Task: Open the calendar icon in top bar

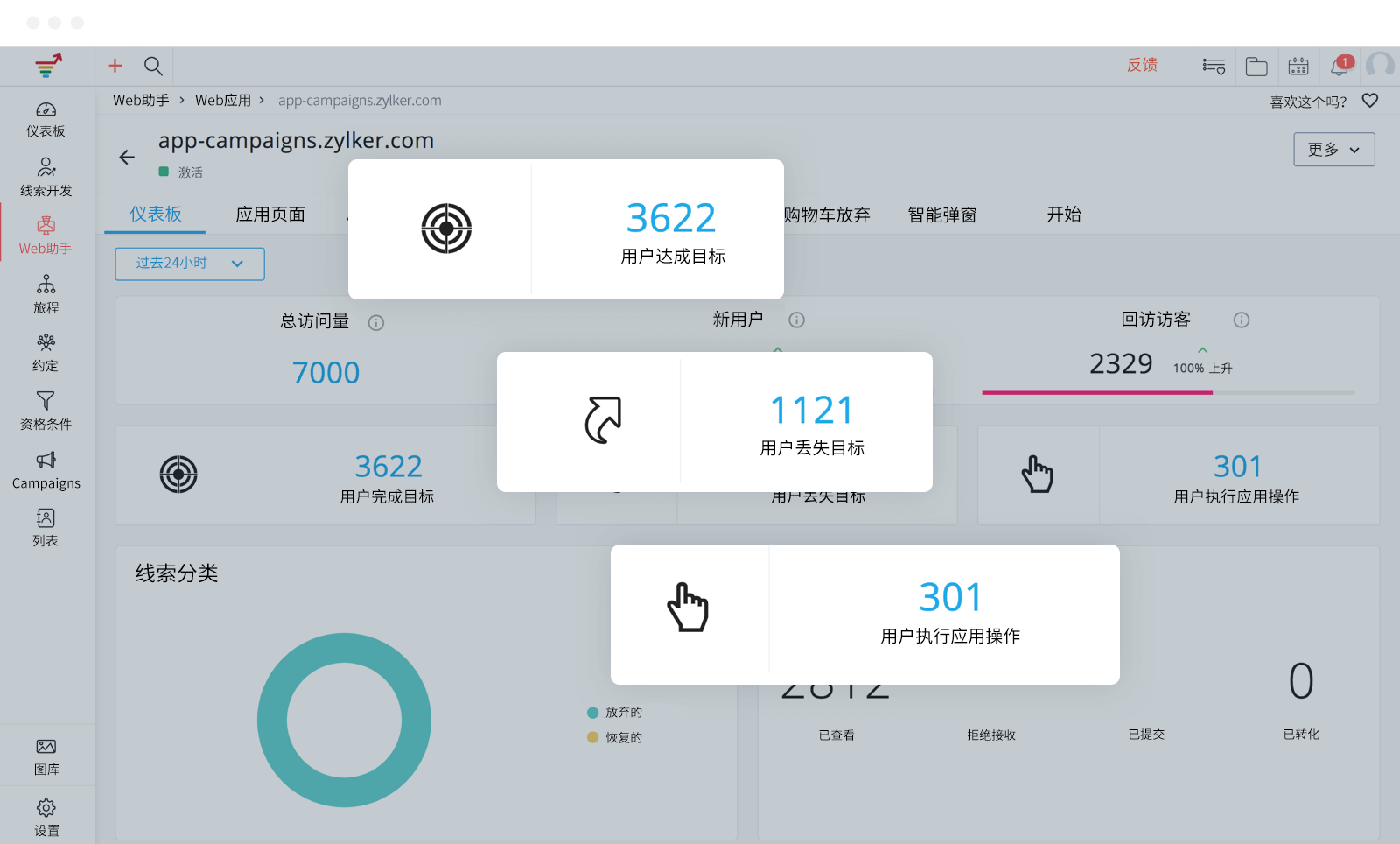Action: (x=1298, y=66)
